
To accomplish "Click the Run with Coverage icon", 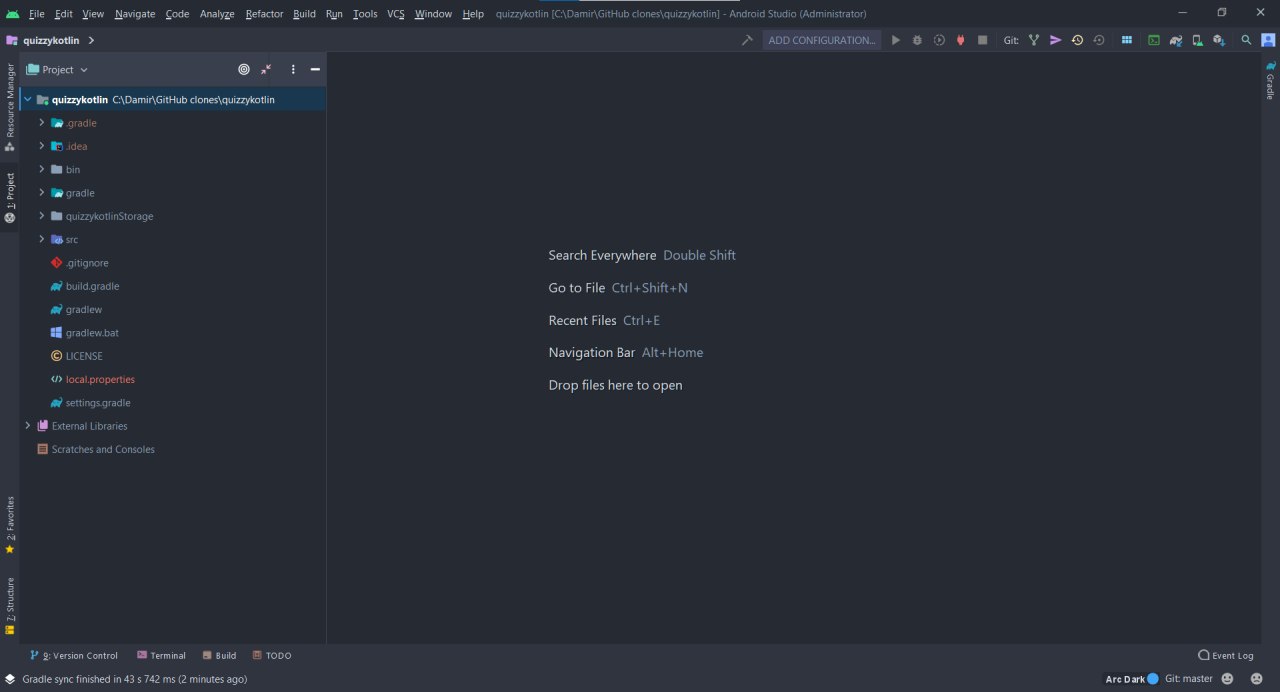I will click(x=939, y=40).
